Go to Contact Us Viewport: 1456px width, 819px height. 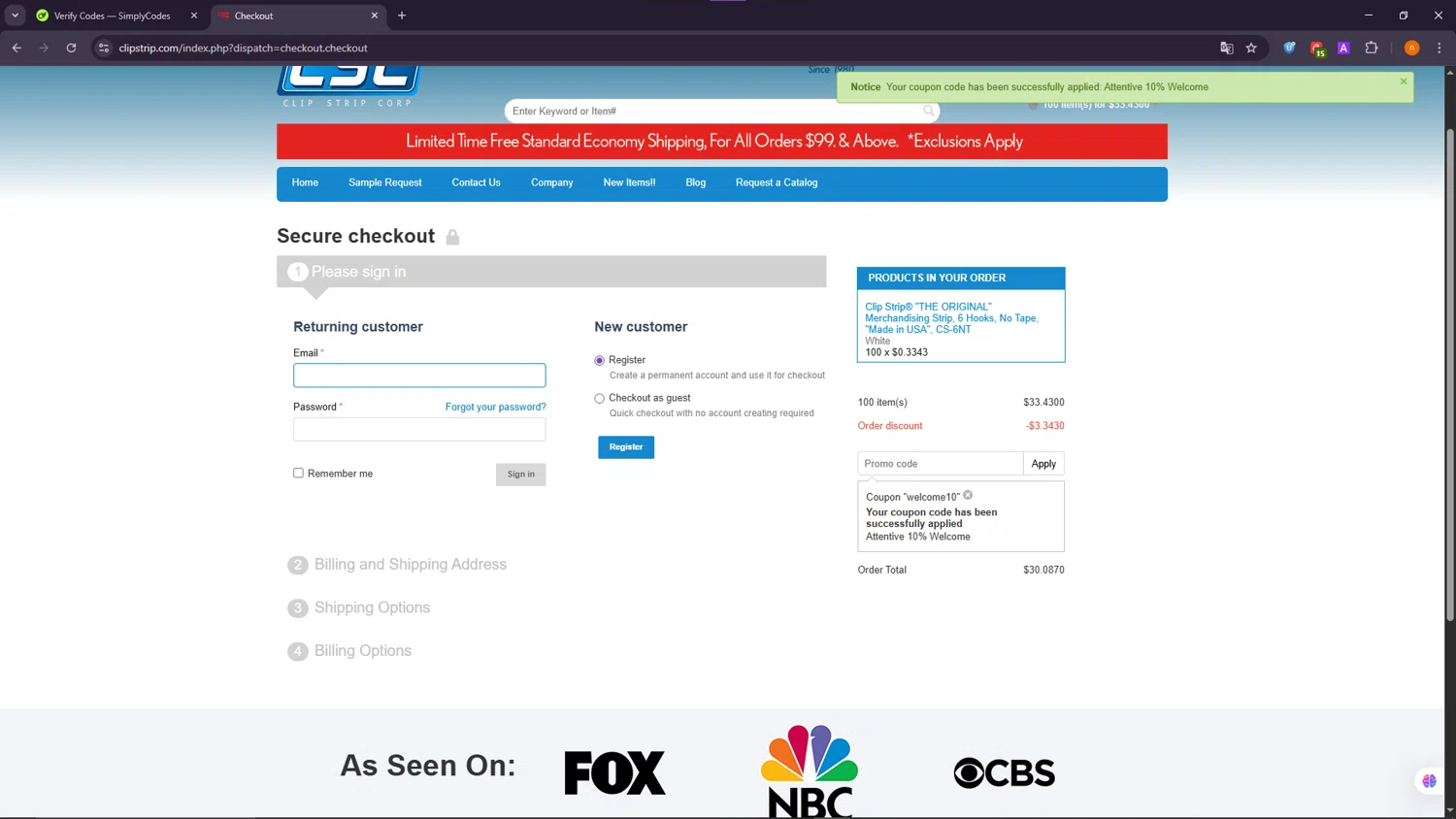click(476, 182)
